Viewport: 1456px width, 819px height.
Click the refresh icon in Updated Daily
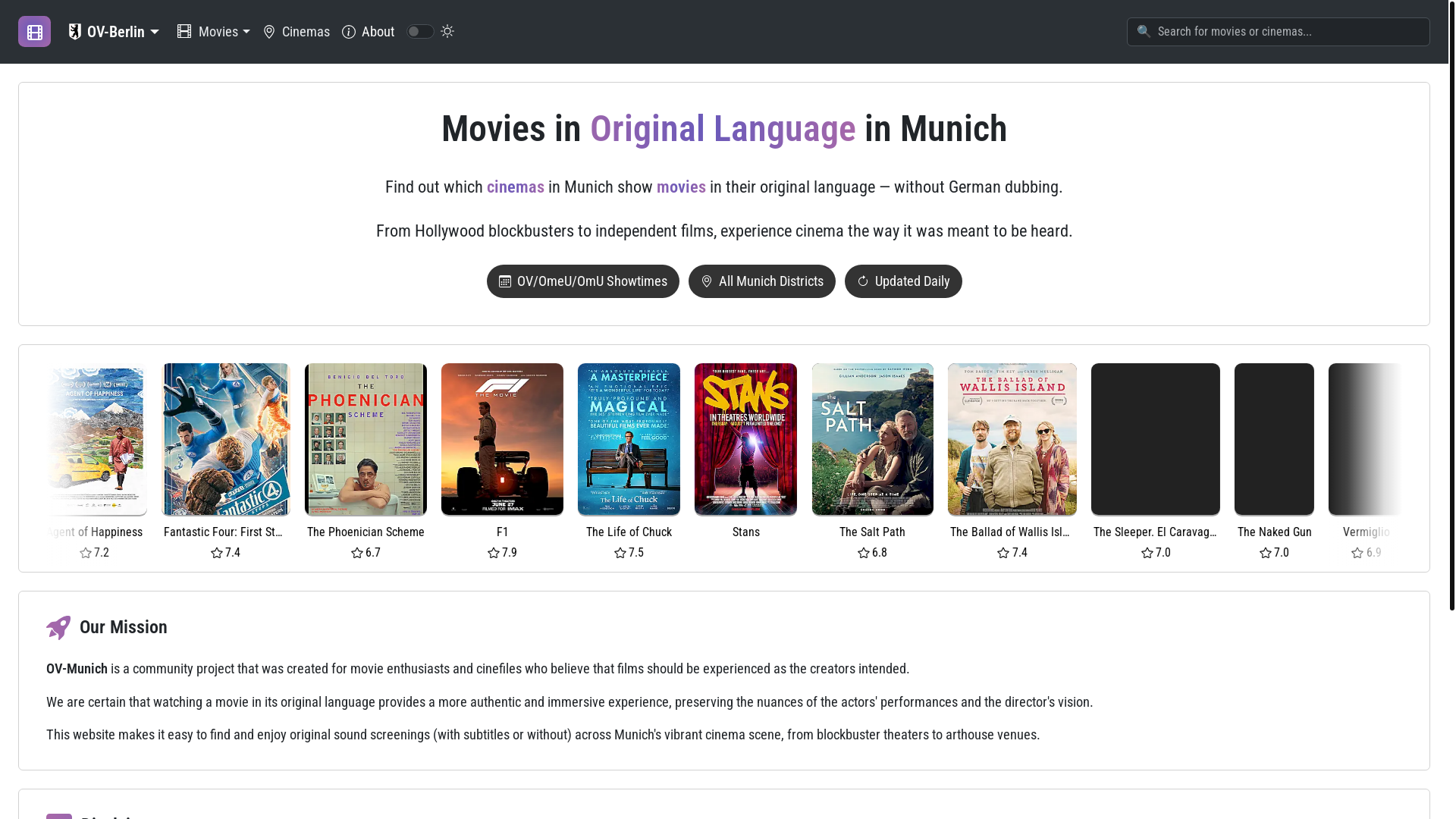(x=863, y=281)
